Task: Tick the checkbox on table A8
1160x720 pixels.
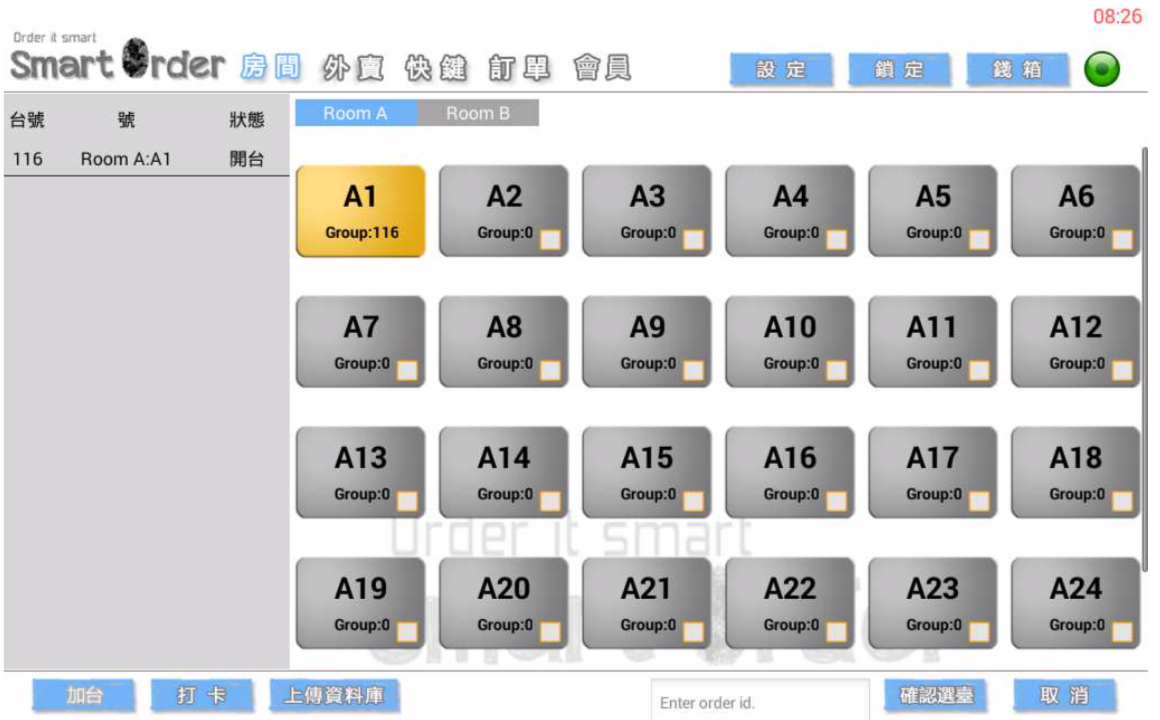Action: [x=550, y=370]
